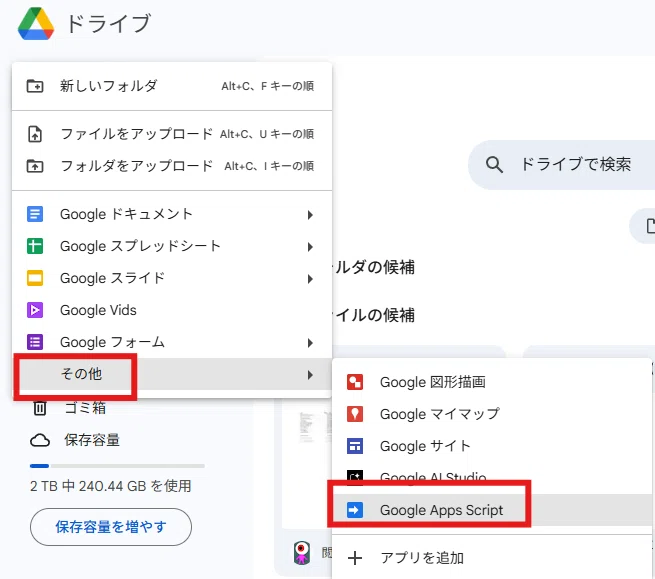Click the user avatar icon below thumbnail

[x=302, y=553]
